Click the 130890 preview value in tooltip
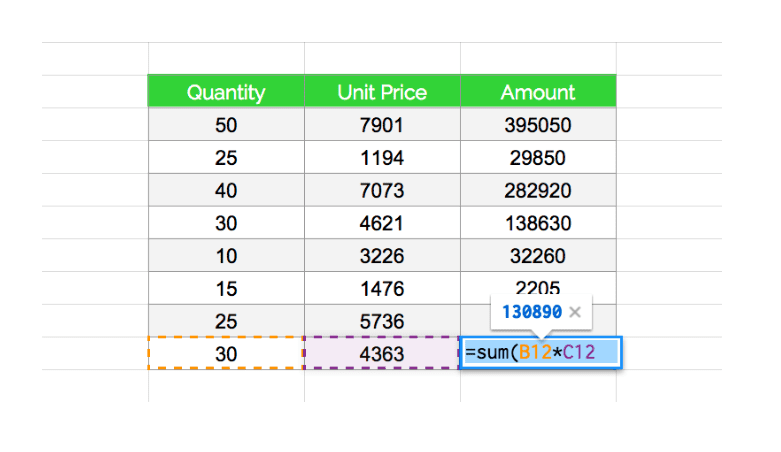The width and height of the screenshot is (781, 452). (532, 312)
